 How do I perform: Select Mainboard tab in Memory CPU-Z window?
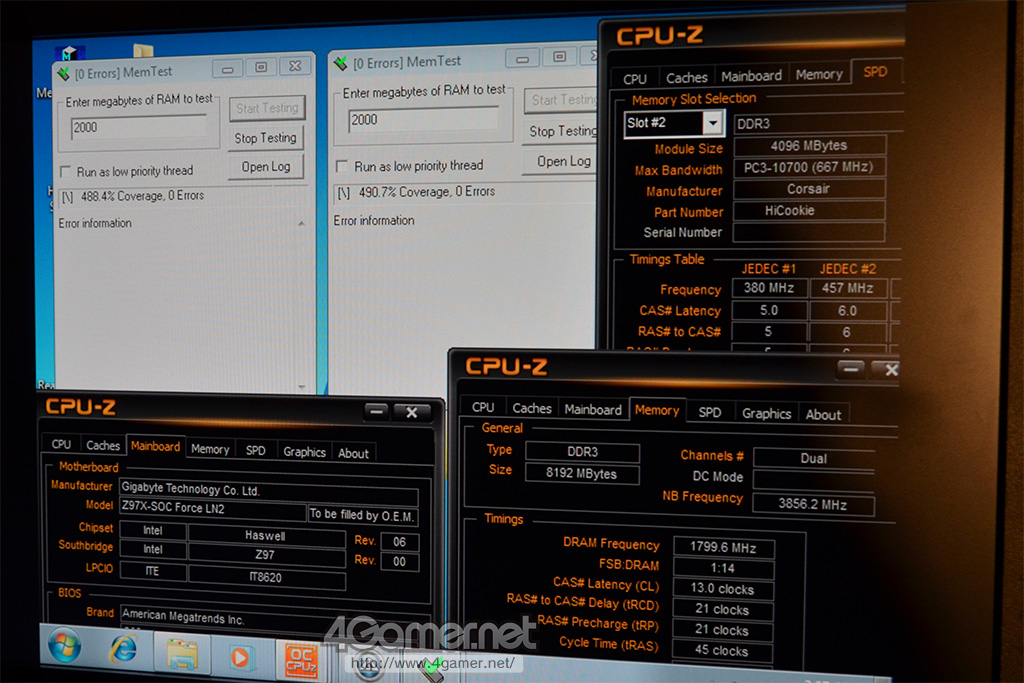[x=593, y=409]
